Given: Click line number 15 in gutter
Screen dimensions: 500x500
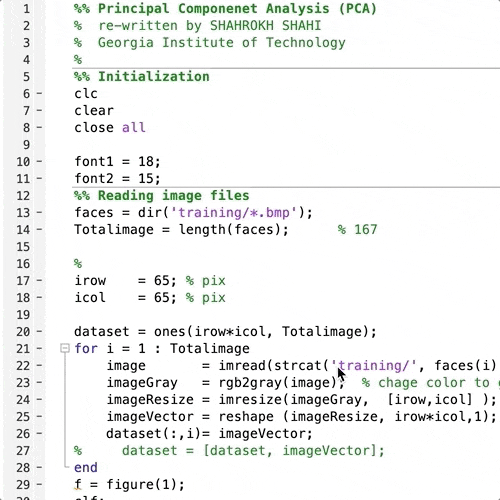Looking at the screenshot, I should click(x=23, y=247).
